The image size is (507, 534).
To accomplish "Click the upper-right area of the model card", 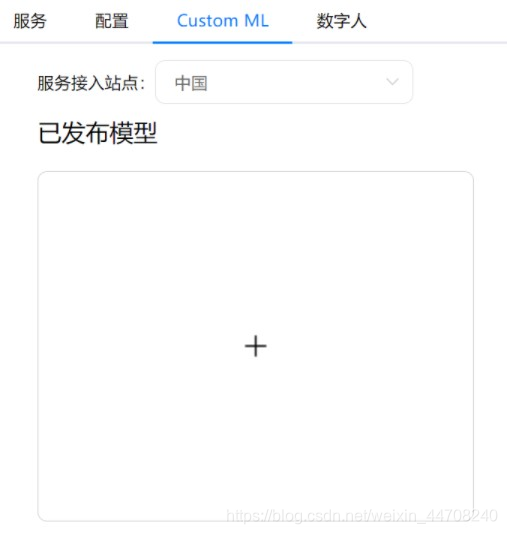I will [x=409, y=221].
